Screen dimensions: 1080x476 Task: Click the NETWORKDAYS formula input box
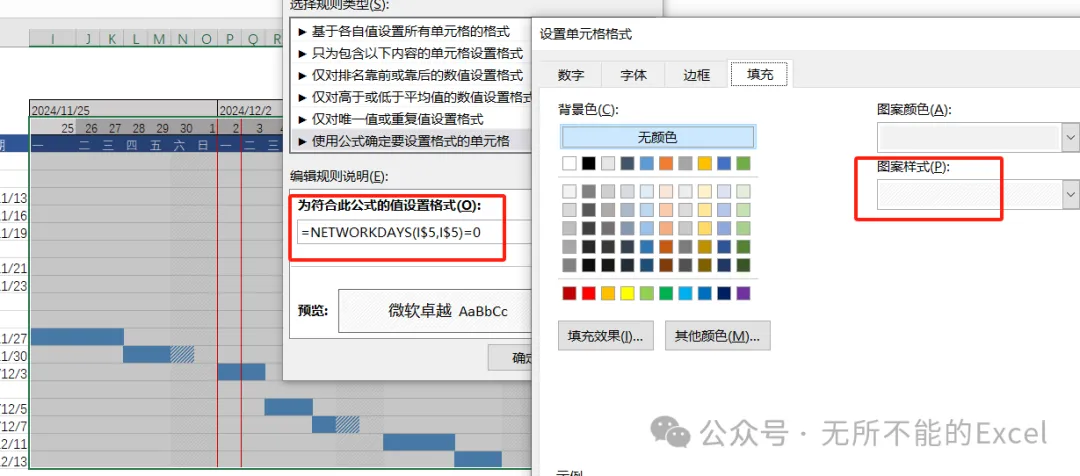pos(413,233)
